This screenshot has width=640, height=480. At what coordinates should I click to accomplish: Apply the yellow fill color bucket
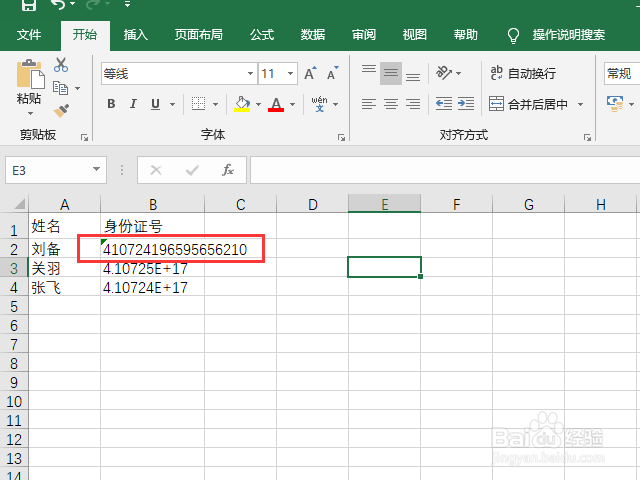[x=242, y=104]
